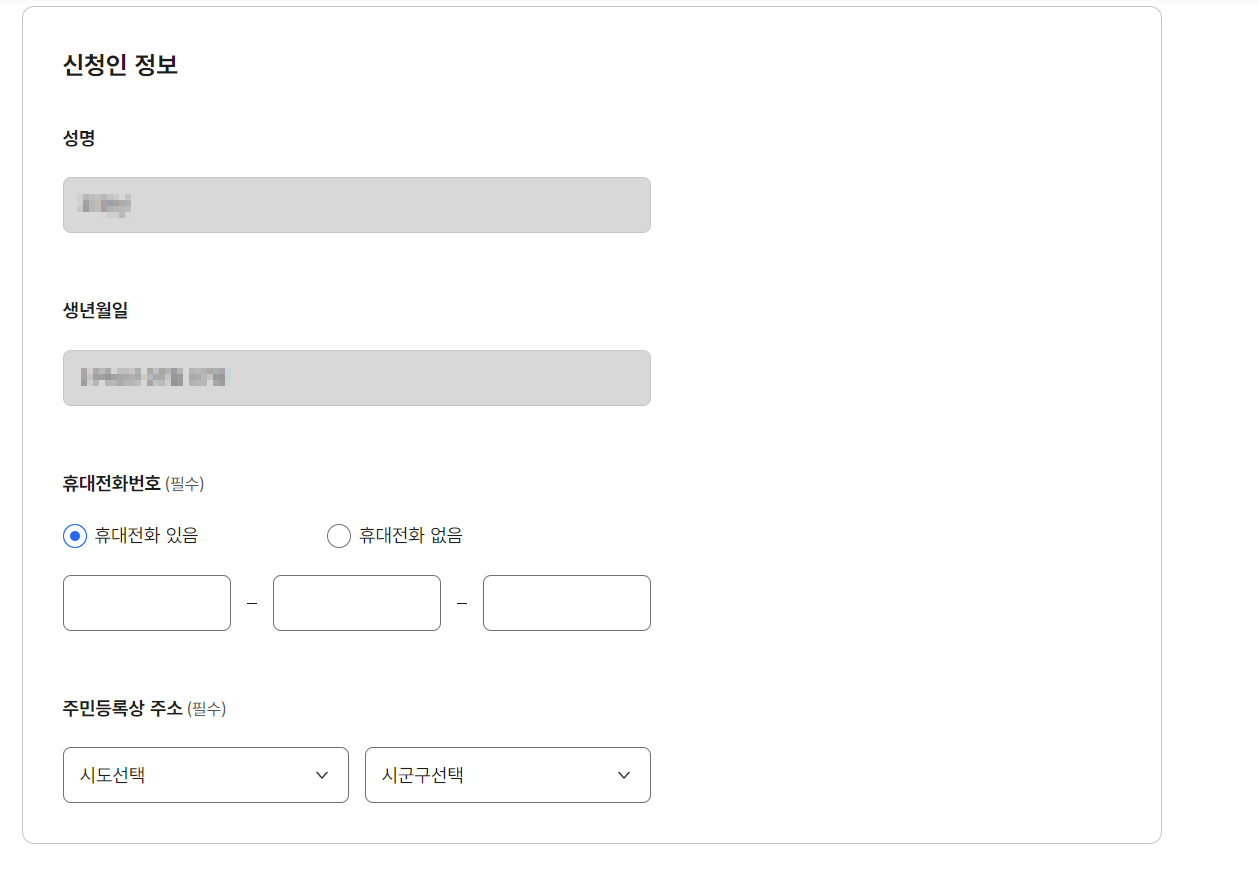Expand the province selection combo box

pyautogui.click(x=205, y=775)
